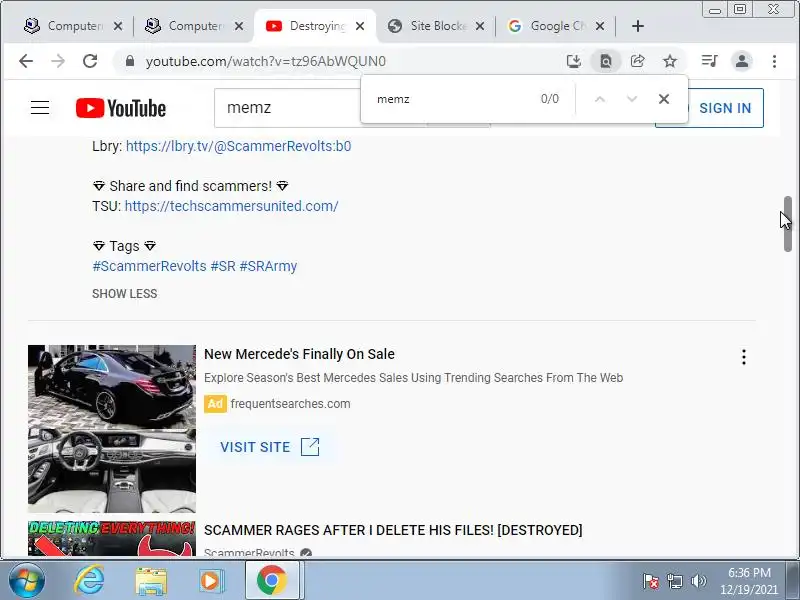Open more options for the Mercedes ad
This screenshot has width=800, height=600.
point(744,357)
